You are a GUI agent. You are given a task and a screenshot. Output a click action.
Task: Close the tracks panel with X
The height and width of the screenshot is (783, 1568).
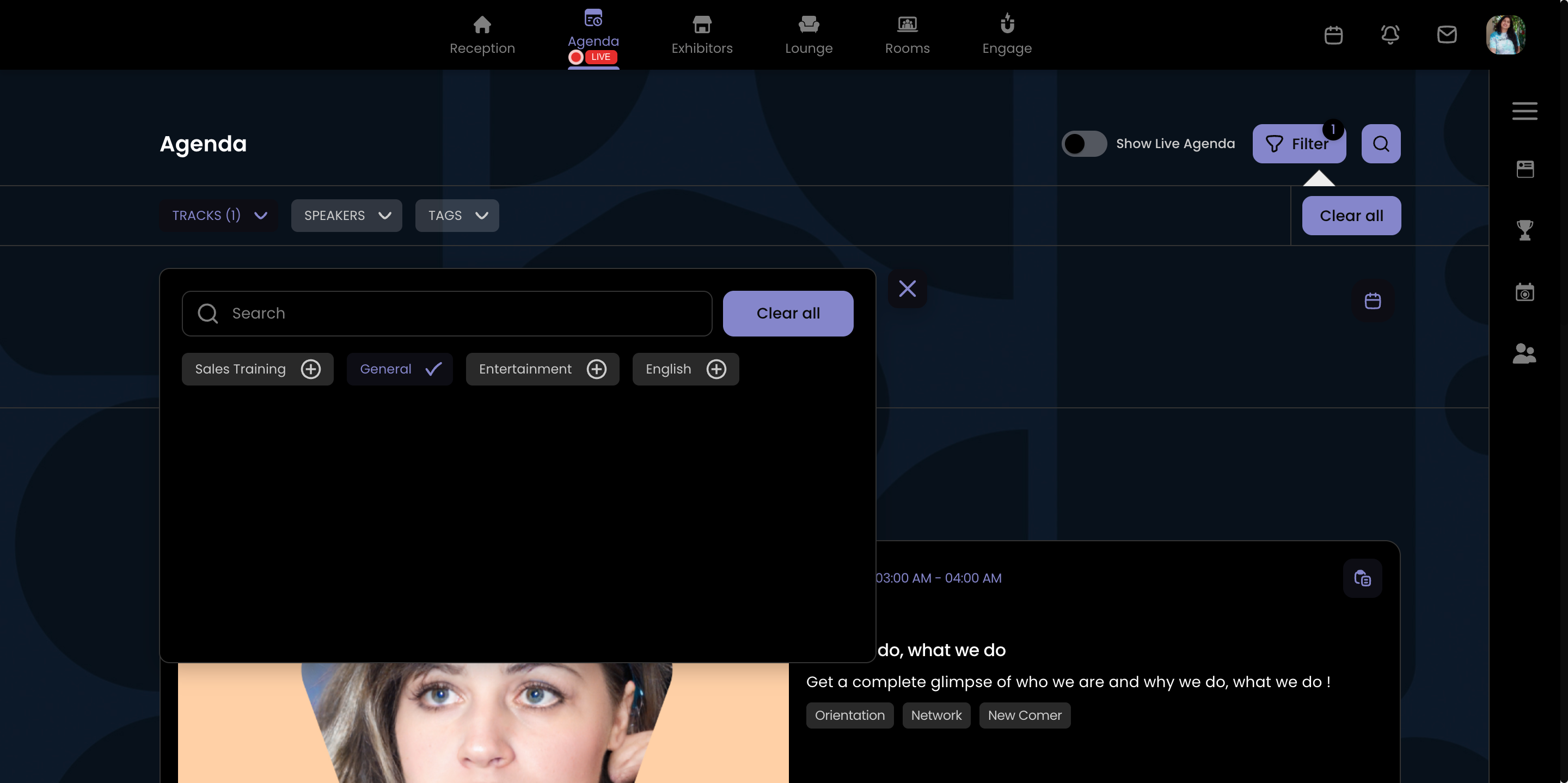click(907, 289)
